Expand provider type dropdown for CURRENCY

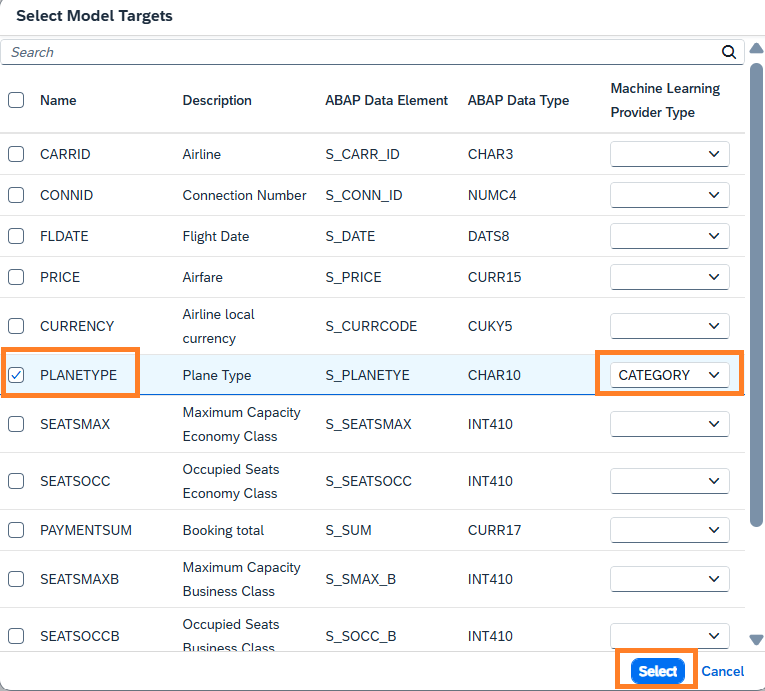coord(669,326)
